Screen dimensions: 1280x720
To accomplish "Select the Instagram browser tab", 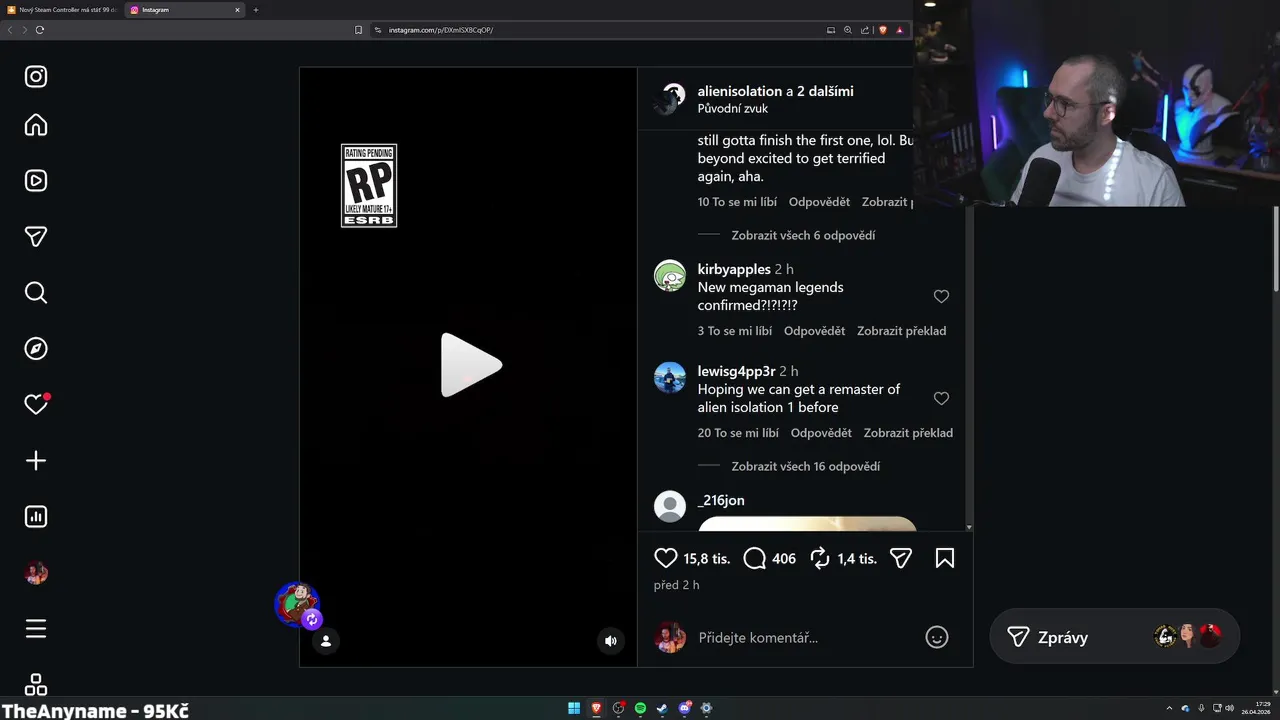I will tap(185, 10).
